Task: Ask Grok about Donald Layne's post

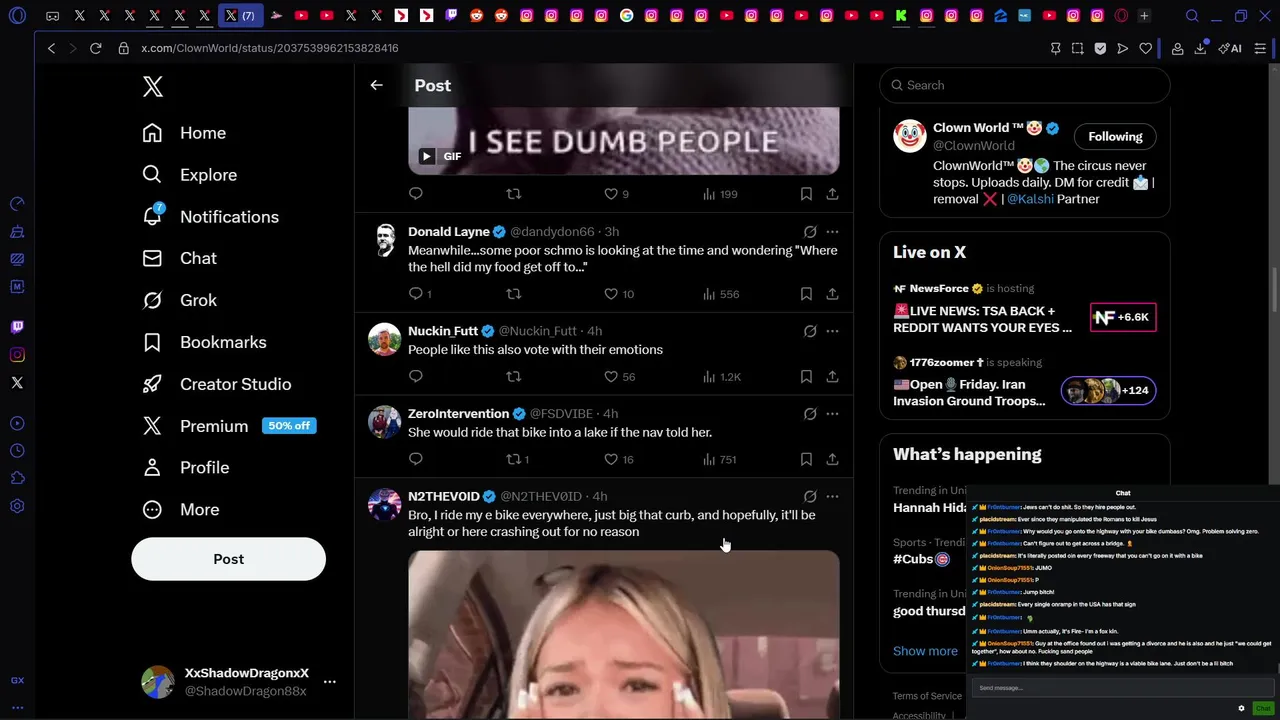Action: [x=810, y=231]
